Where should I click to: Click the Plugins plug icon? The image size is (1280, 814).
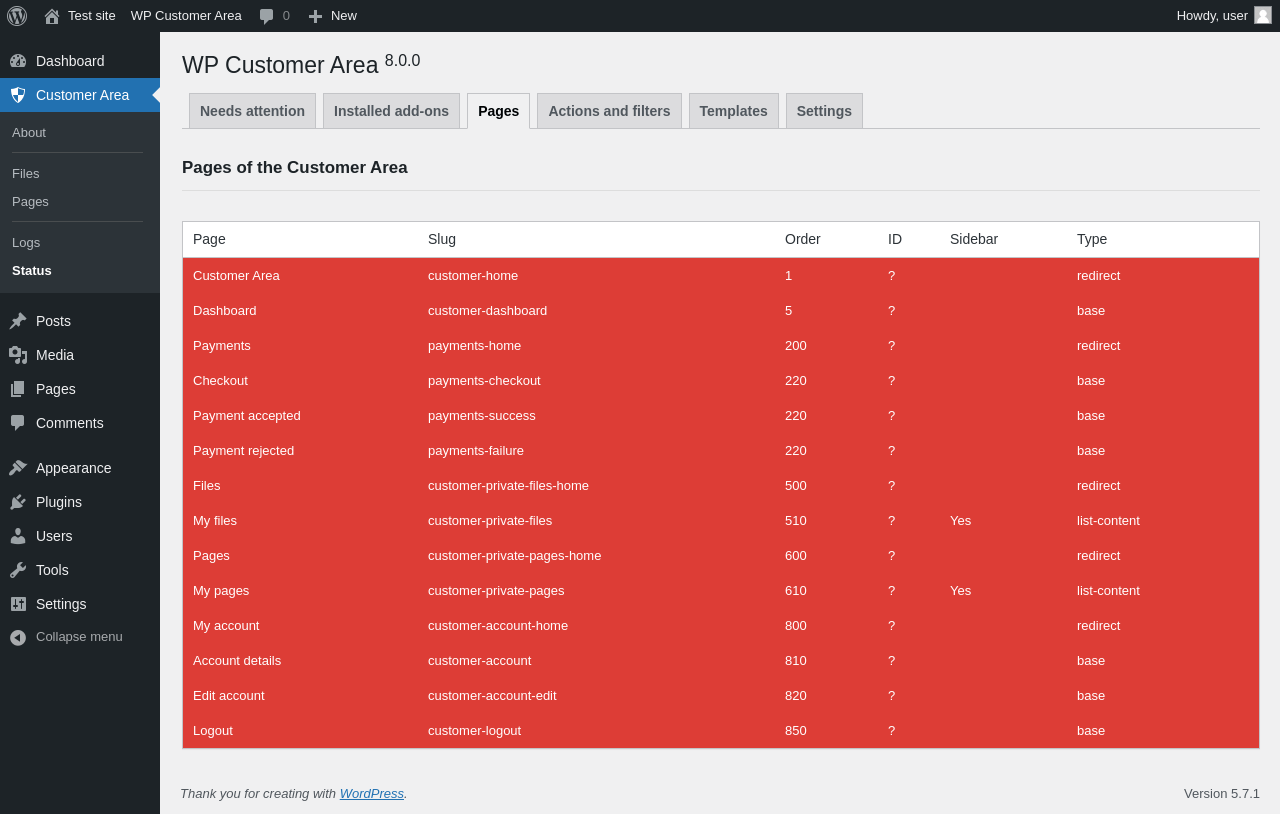pyautogui.click(x=18, y=502)
